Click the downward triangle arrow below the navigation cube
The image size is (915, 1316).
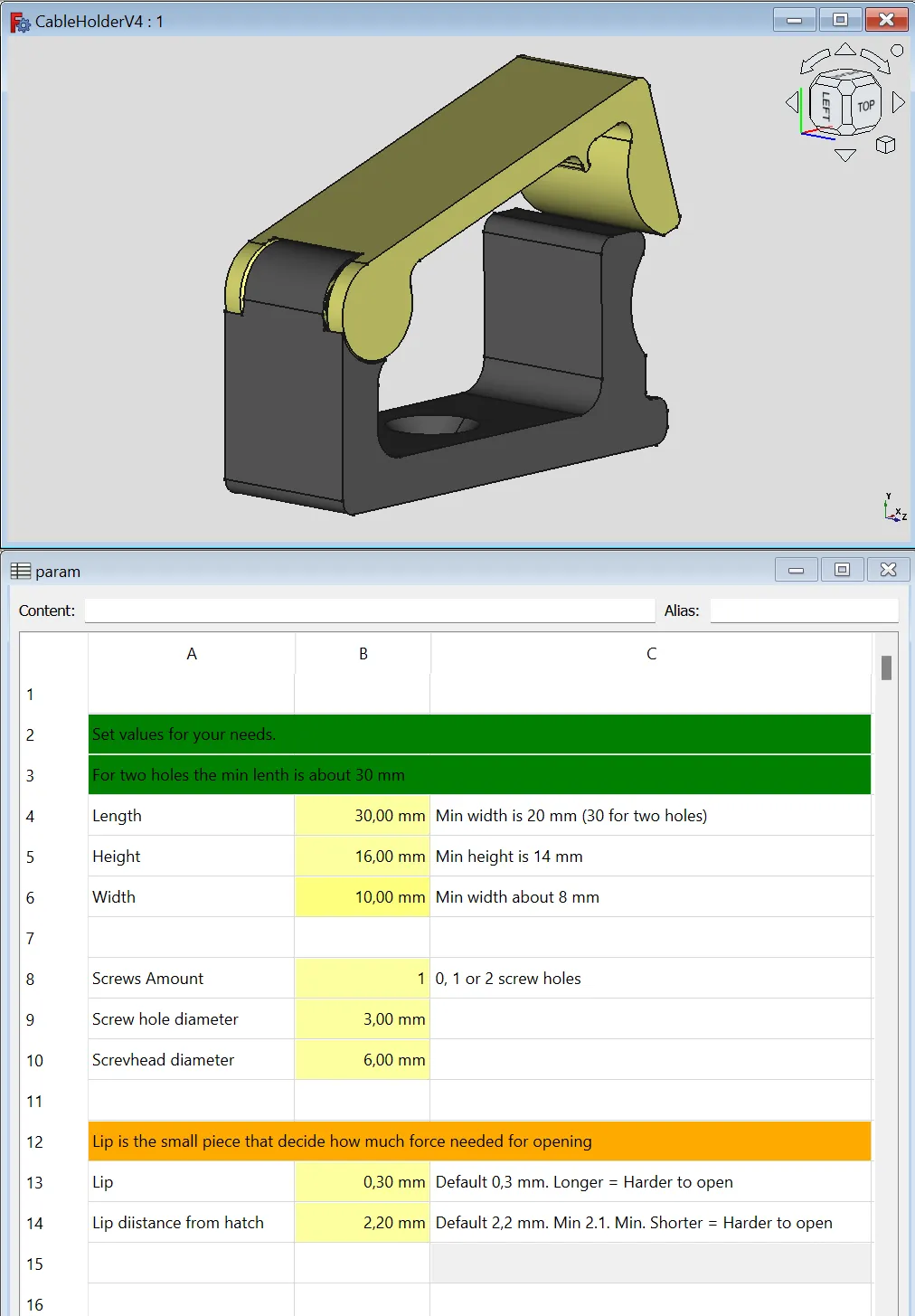point(845,155)
